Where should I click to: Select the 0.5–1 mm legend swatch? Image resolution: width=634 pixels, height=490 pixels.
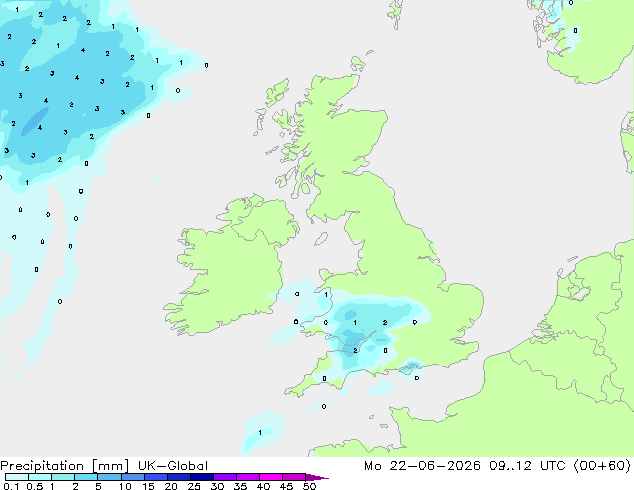tap(40, 477)
